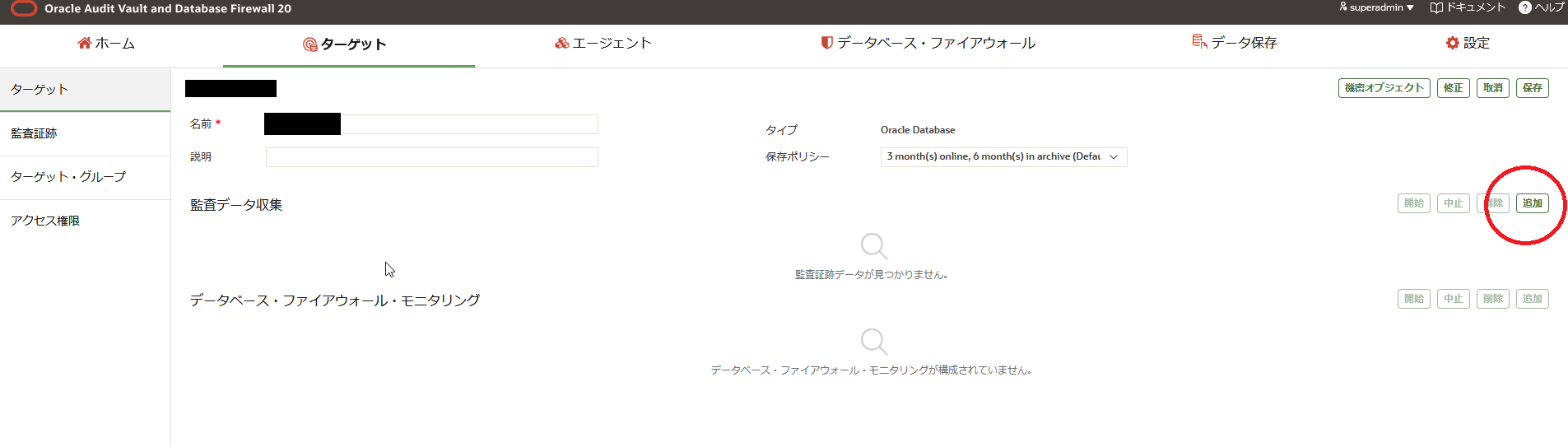Open the データ保存 tab
The width and height of the screenshot is (1568, 447).
coord(1235,43)
